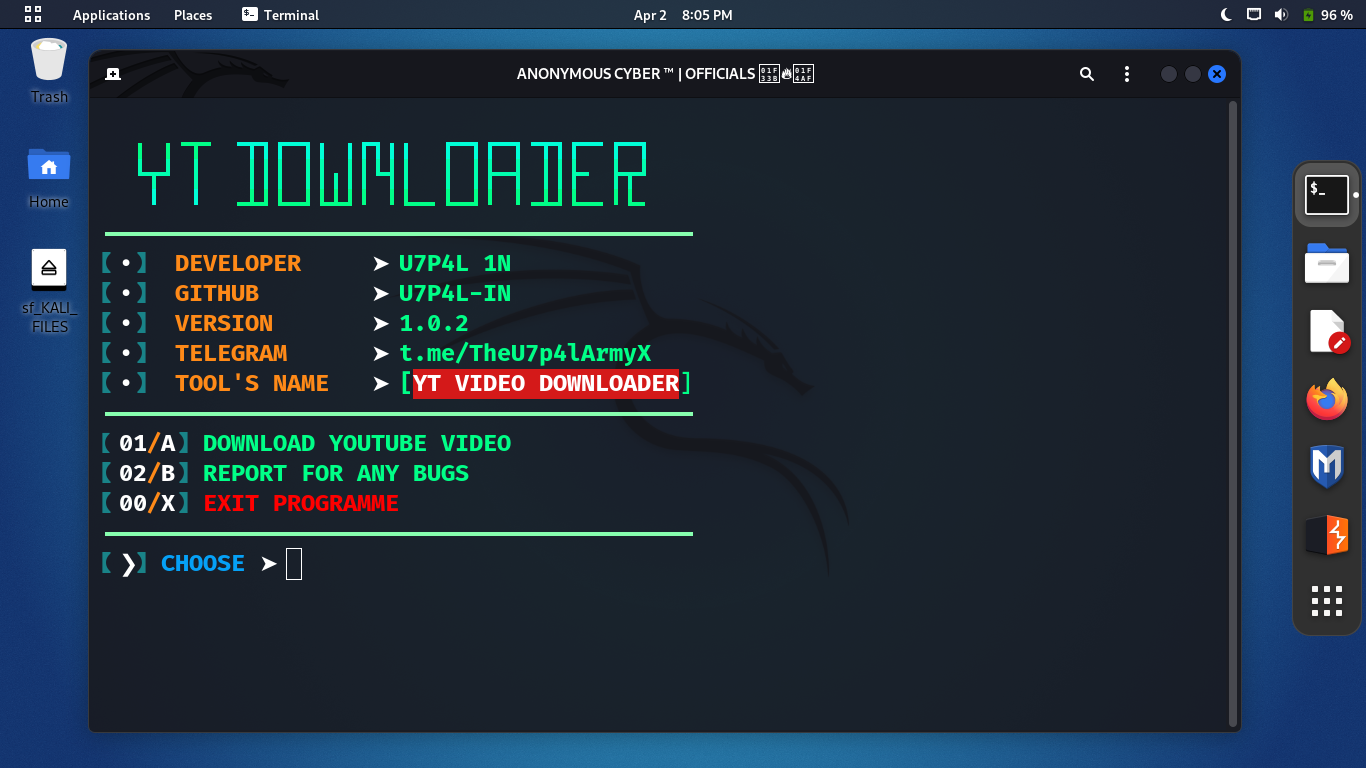This screenshot has width=1366, height=768.
Task: Click the t.me/TheU7p4lArmyX telegram text
Action: 525,354
